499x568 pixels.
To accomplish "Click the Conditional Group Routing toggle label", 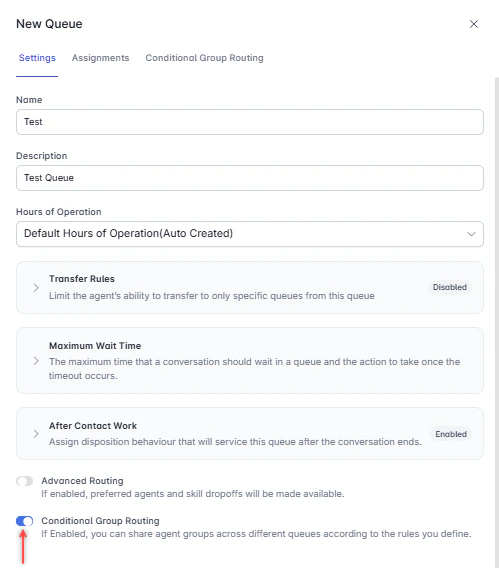I will pyautogui.click(x=100, y=521).
